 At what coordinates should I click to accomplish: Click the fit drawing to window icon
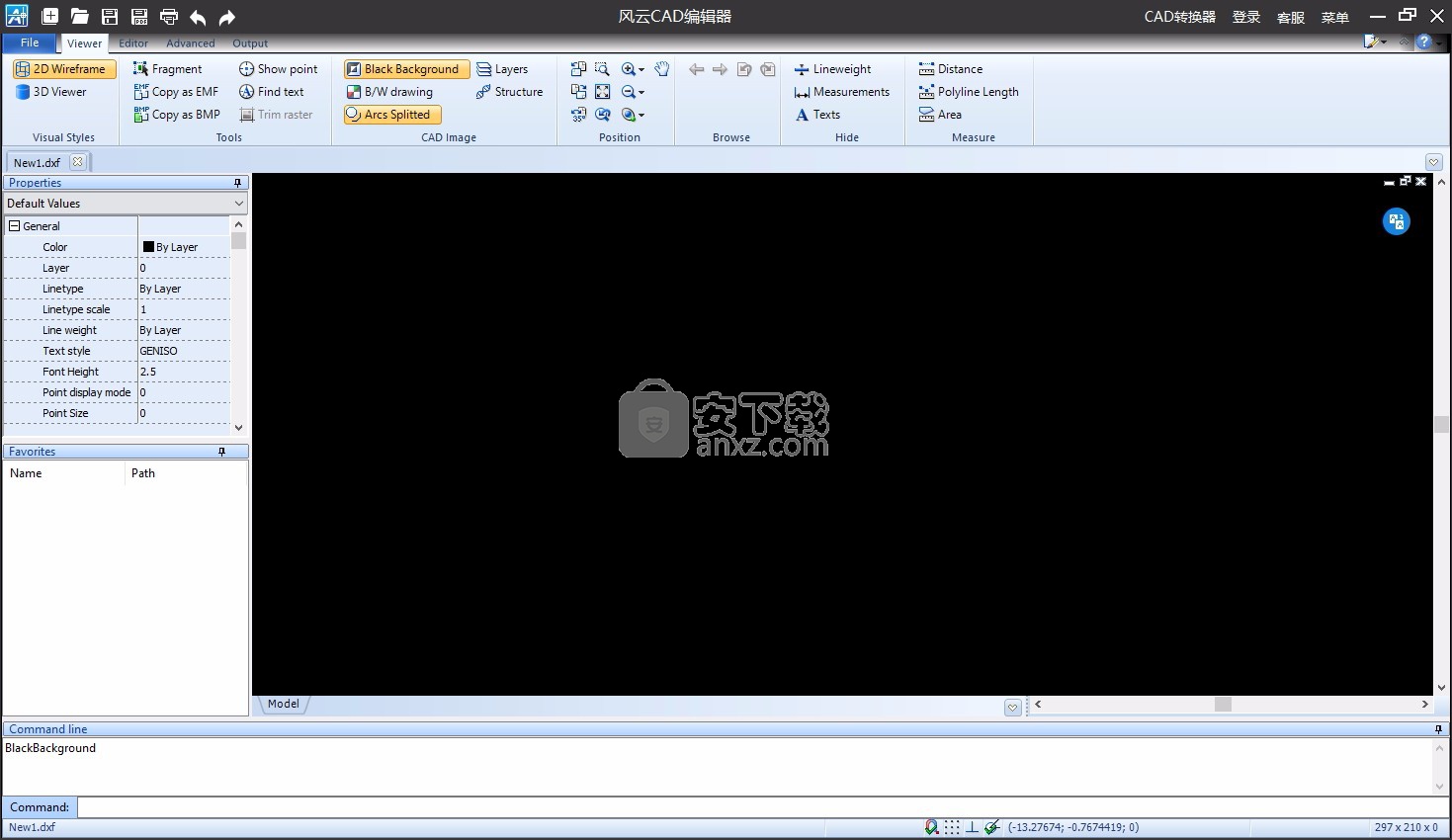click(x=603, y=92)
